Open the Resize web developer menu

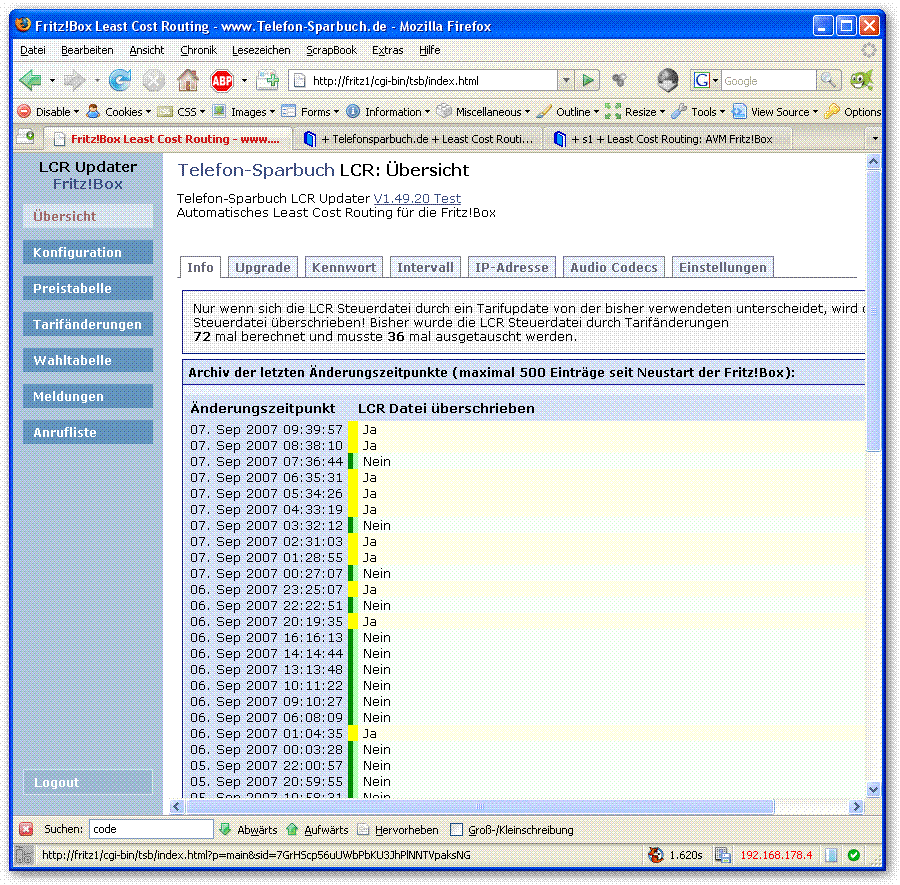[x=635, y=111]
